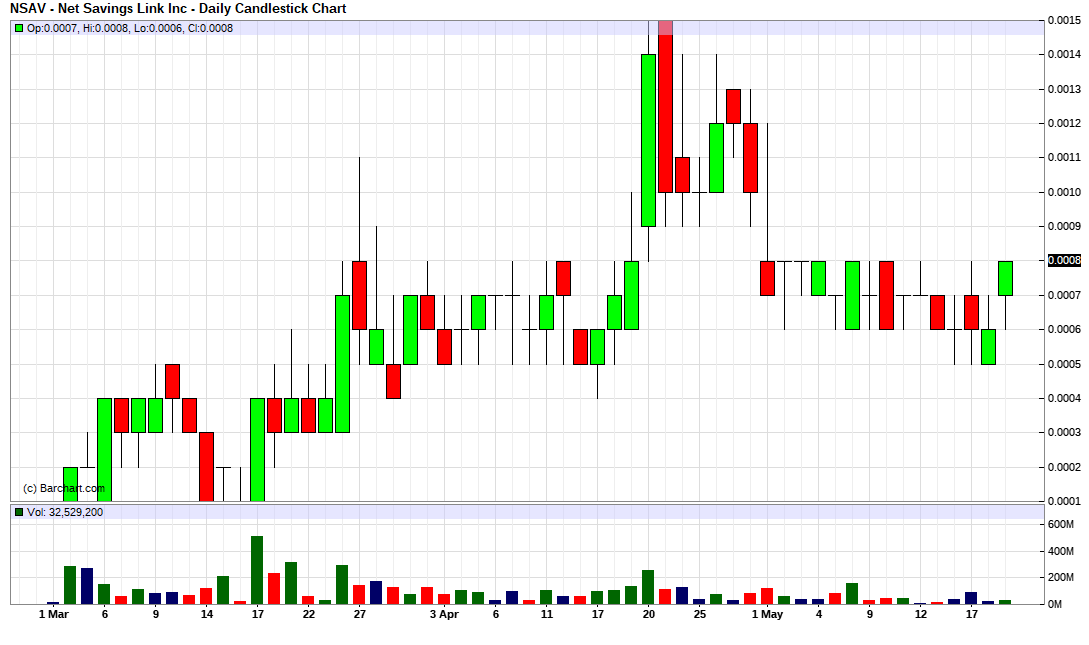Click the 600M volume axis label

(x=1061, y=524)
